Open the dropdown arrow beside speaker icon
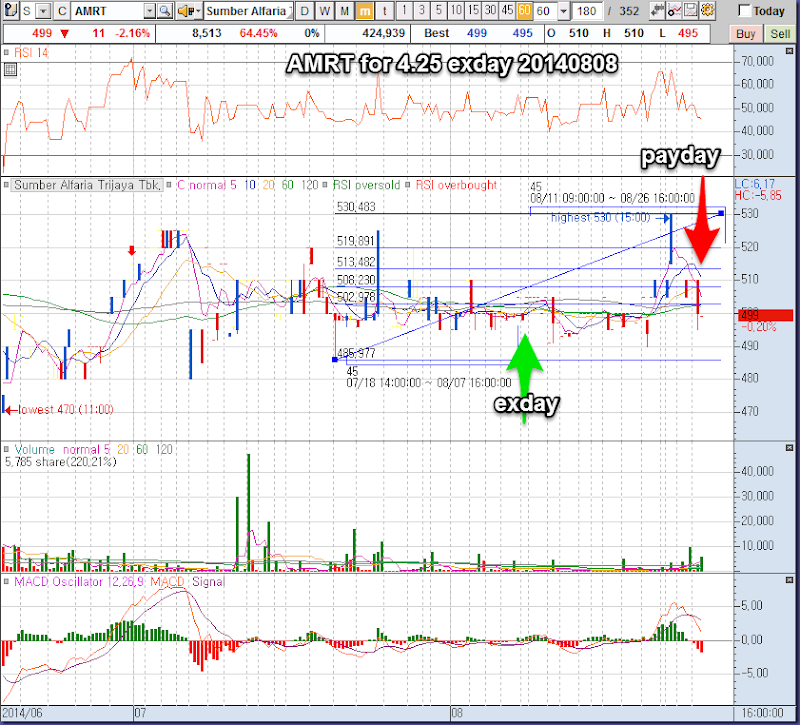The image size is (800, 725). [x=198, y=11]
